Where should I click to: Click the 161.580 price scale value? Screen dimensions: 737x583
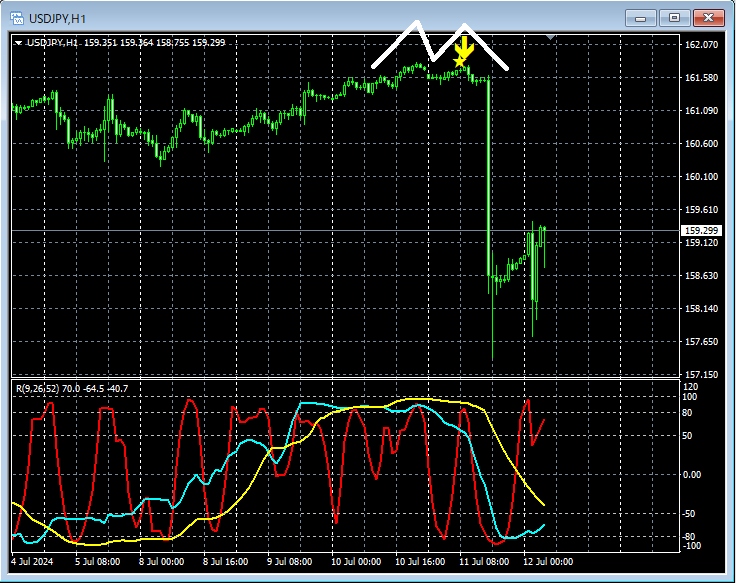[x=701, y=78]
